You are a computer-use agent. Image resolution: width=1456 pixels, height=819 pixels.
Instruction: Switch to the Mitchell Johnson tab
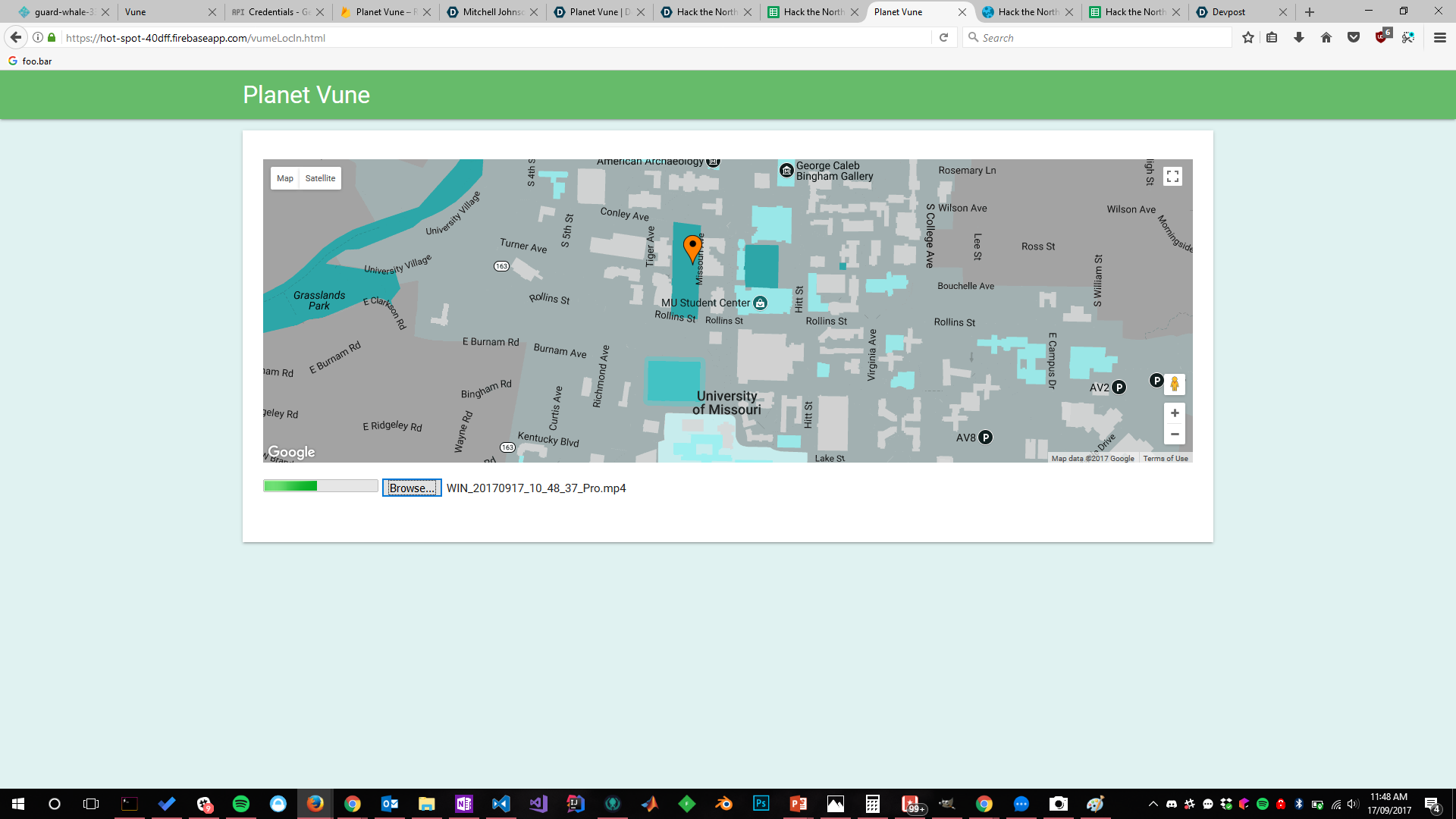tap(492, 12)
